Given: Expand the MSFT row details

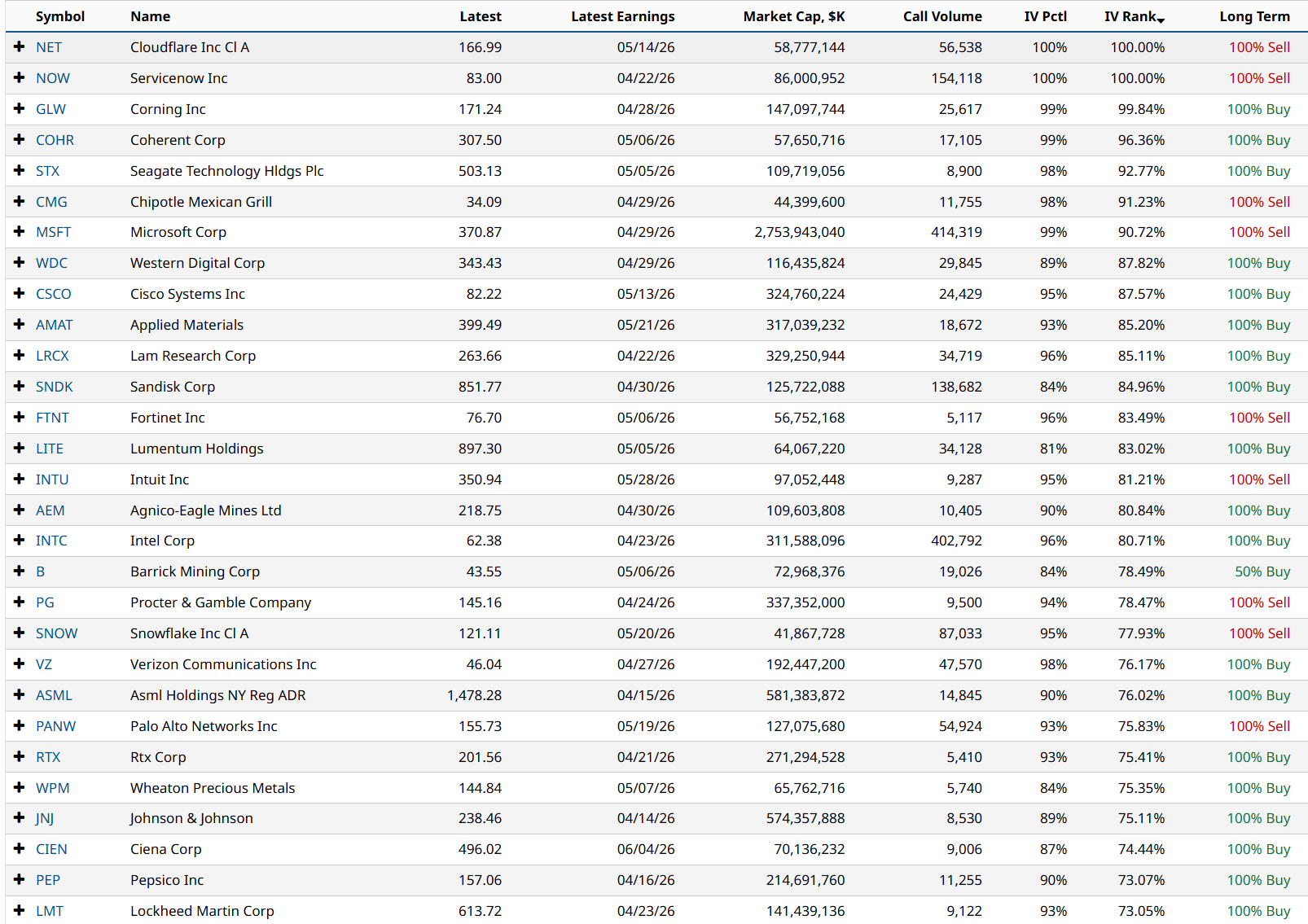Looking at the screenshot, I should click(x=19, y=232).
